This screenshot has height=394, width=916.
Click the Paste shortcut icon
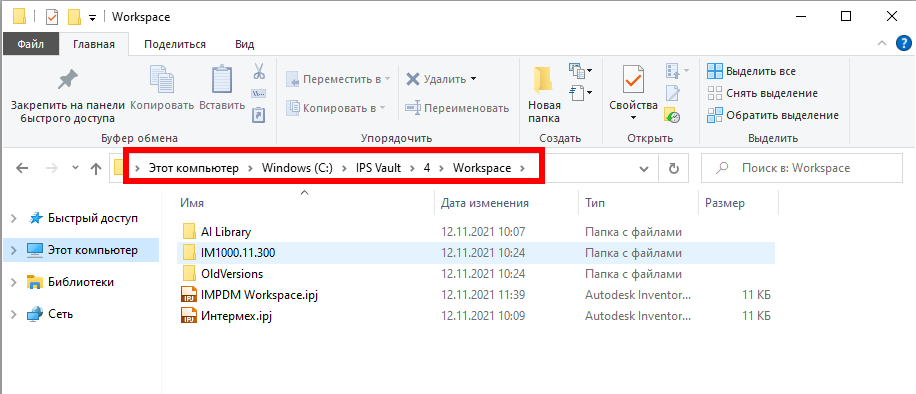point(259,114)
